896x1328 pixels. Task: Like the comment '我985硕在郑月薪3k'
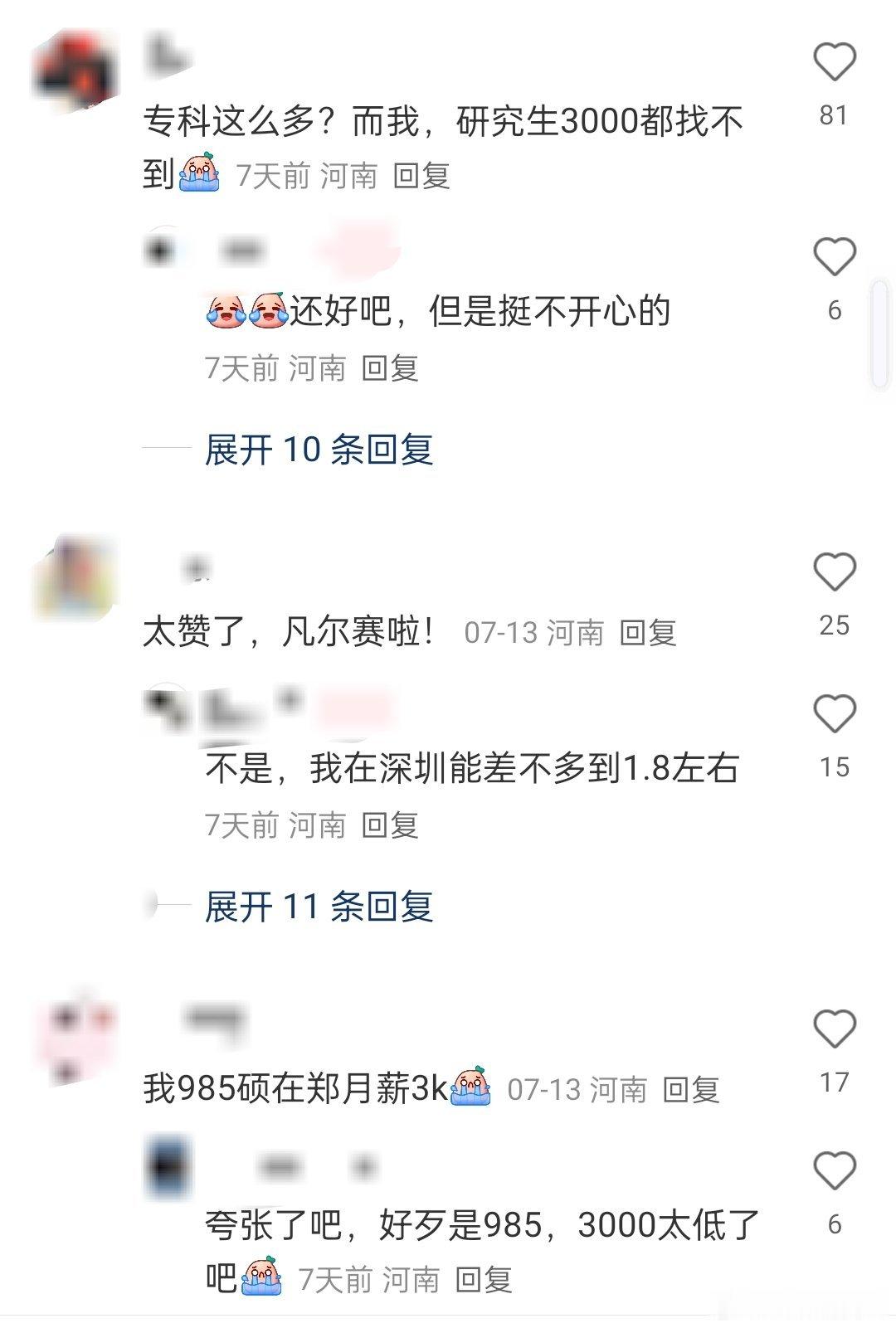(x=834, y=1029)
